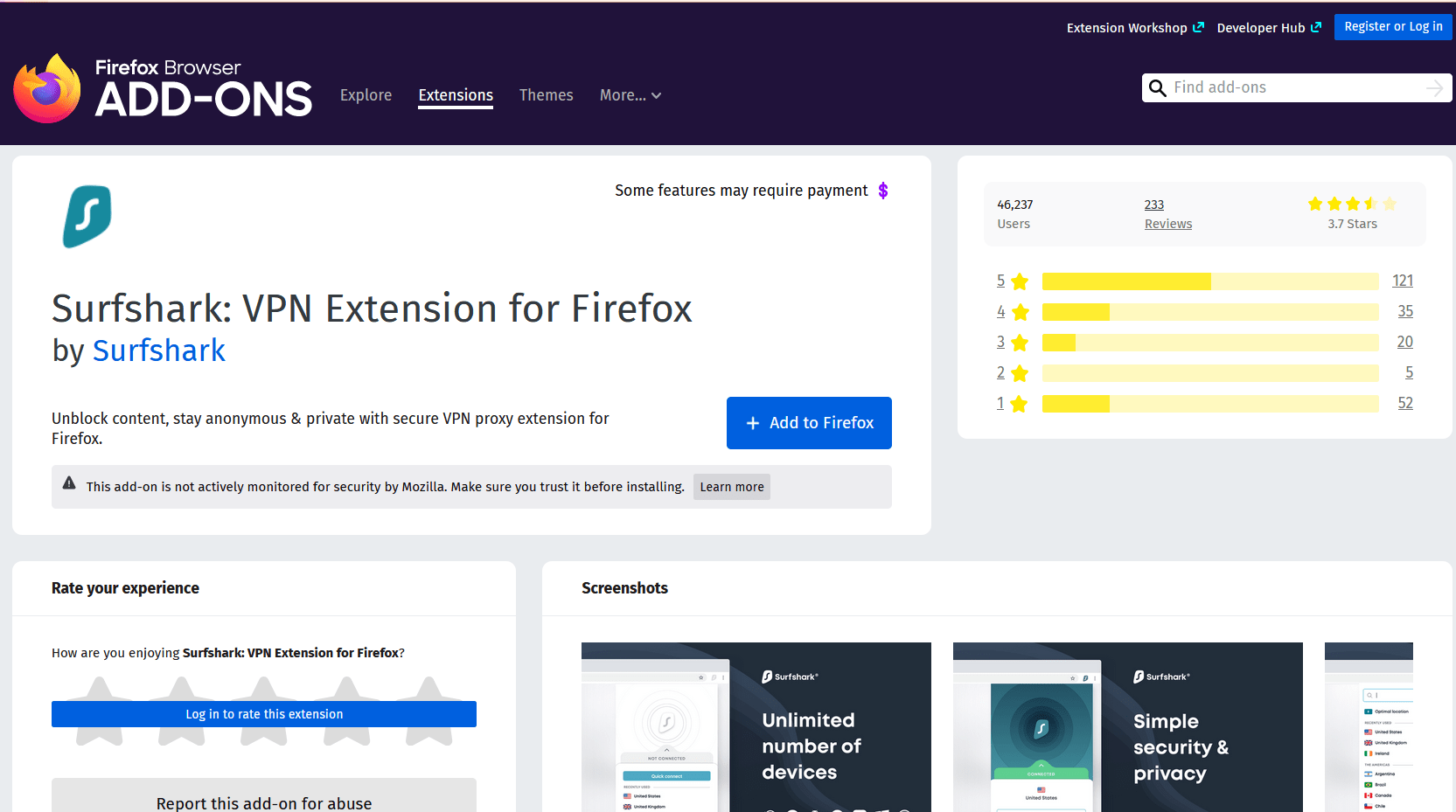Image resolution: width=1456 pixels, height=812 pixels.
Task: Open the Unlimited number of devices screenshot
Action: coord(756,727)
